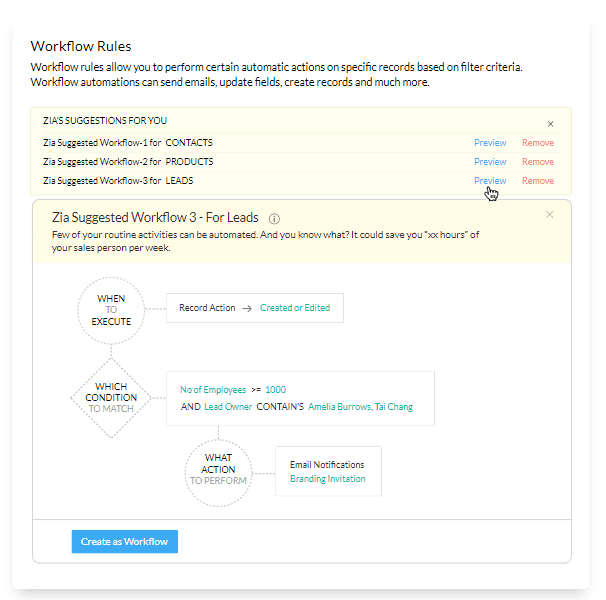Click the 'Workflow Rules' page heading

tap(81, 46)
